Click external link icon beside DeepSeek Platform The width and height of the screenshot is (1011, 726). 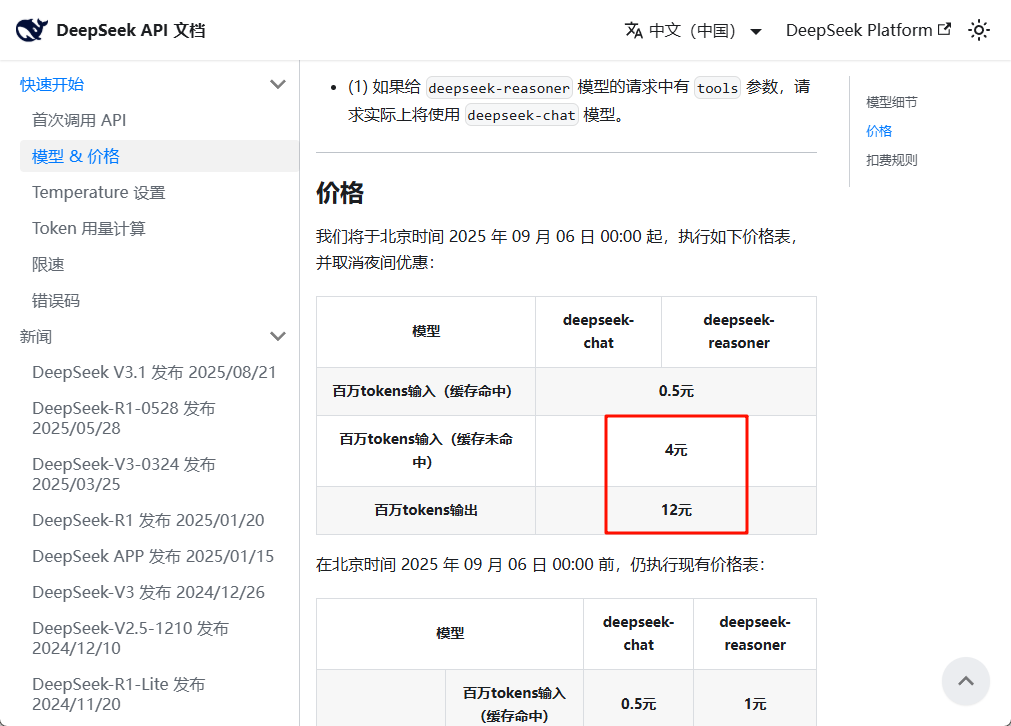(944, 29)
